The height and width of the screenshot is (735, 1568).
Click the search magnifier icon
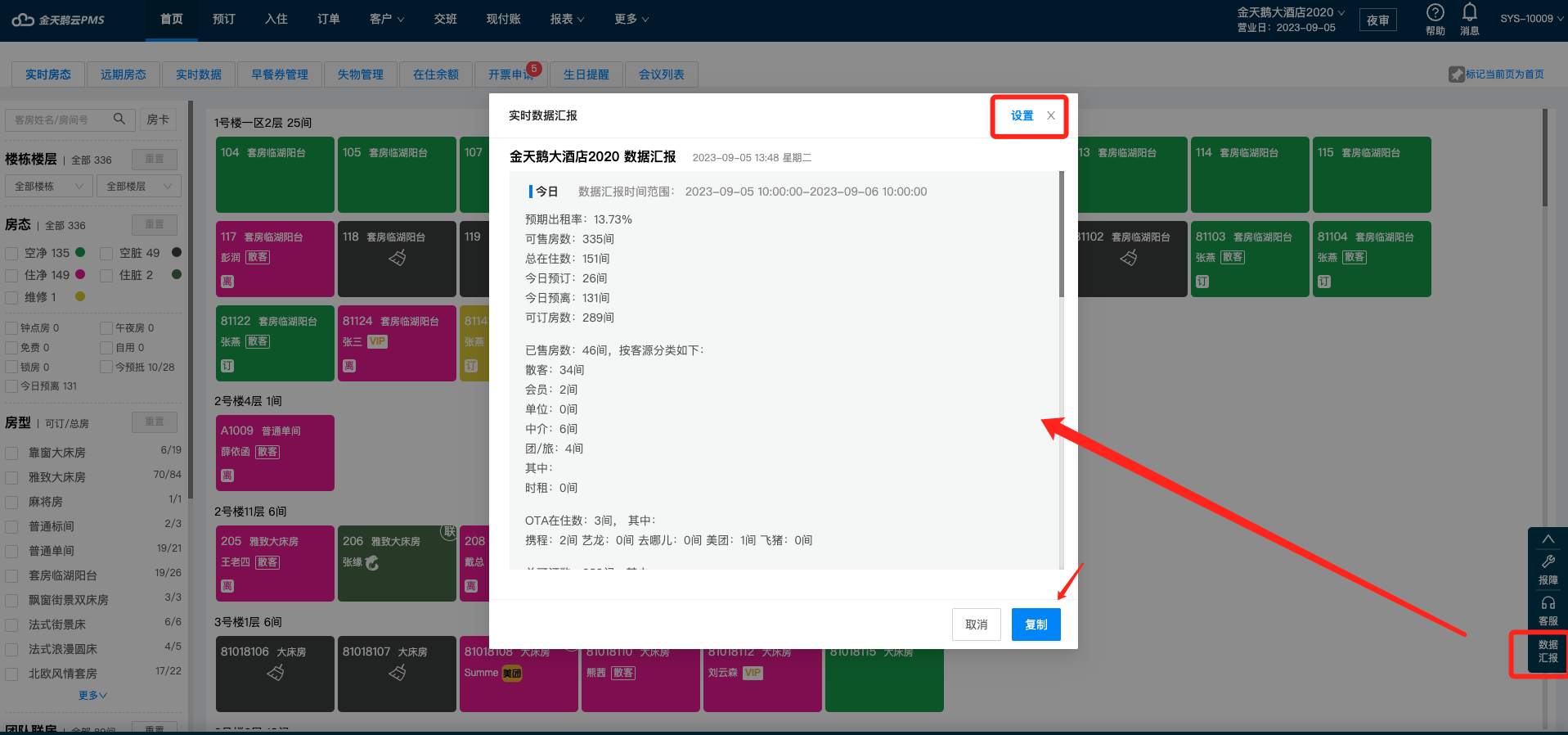[119, 119]
